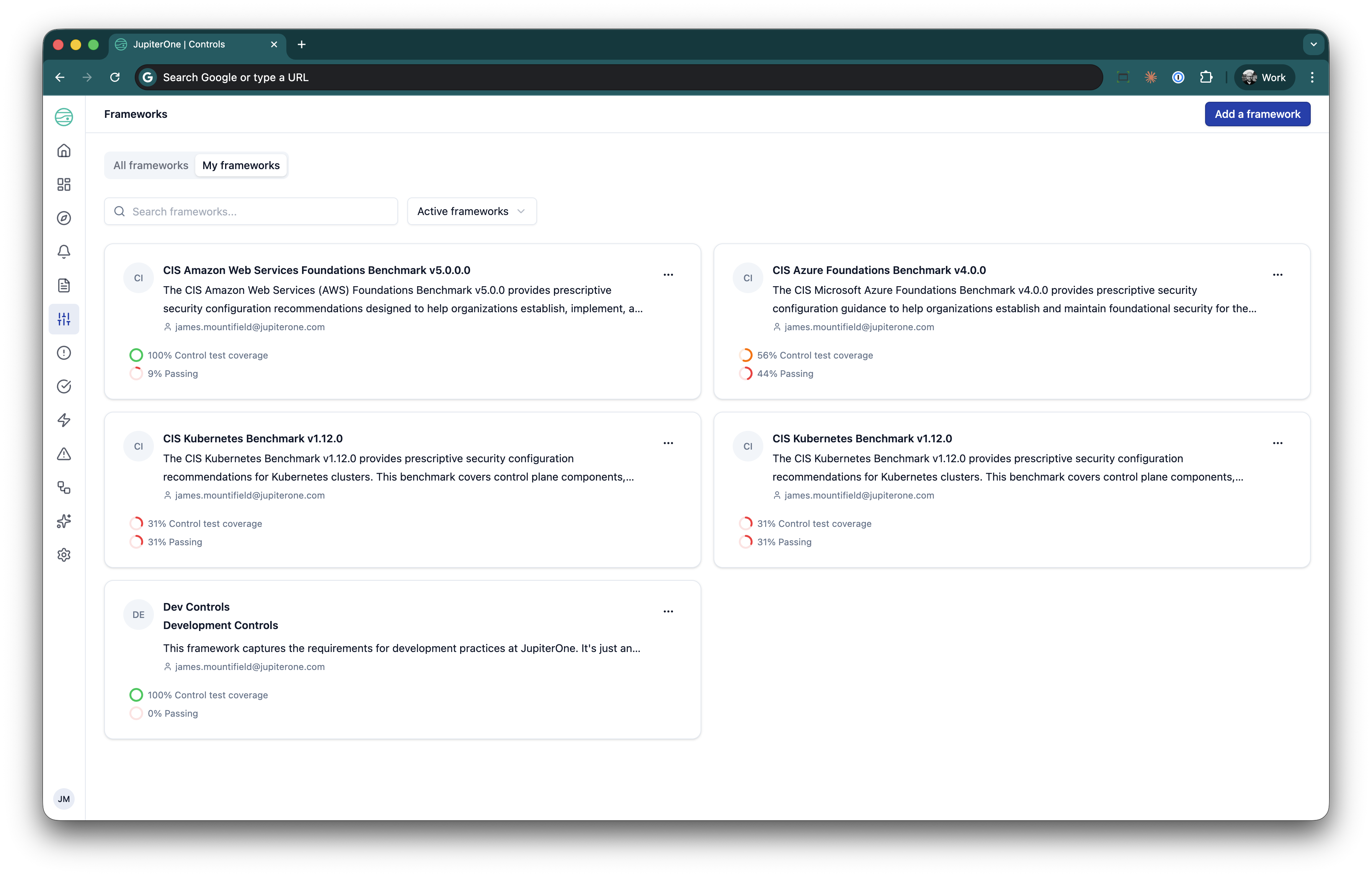Screen dimensions: 1372x877
Task: Open the Policies document icon in sidebar
Action: click(x=64, y=285)
